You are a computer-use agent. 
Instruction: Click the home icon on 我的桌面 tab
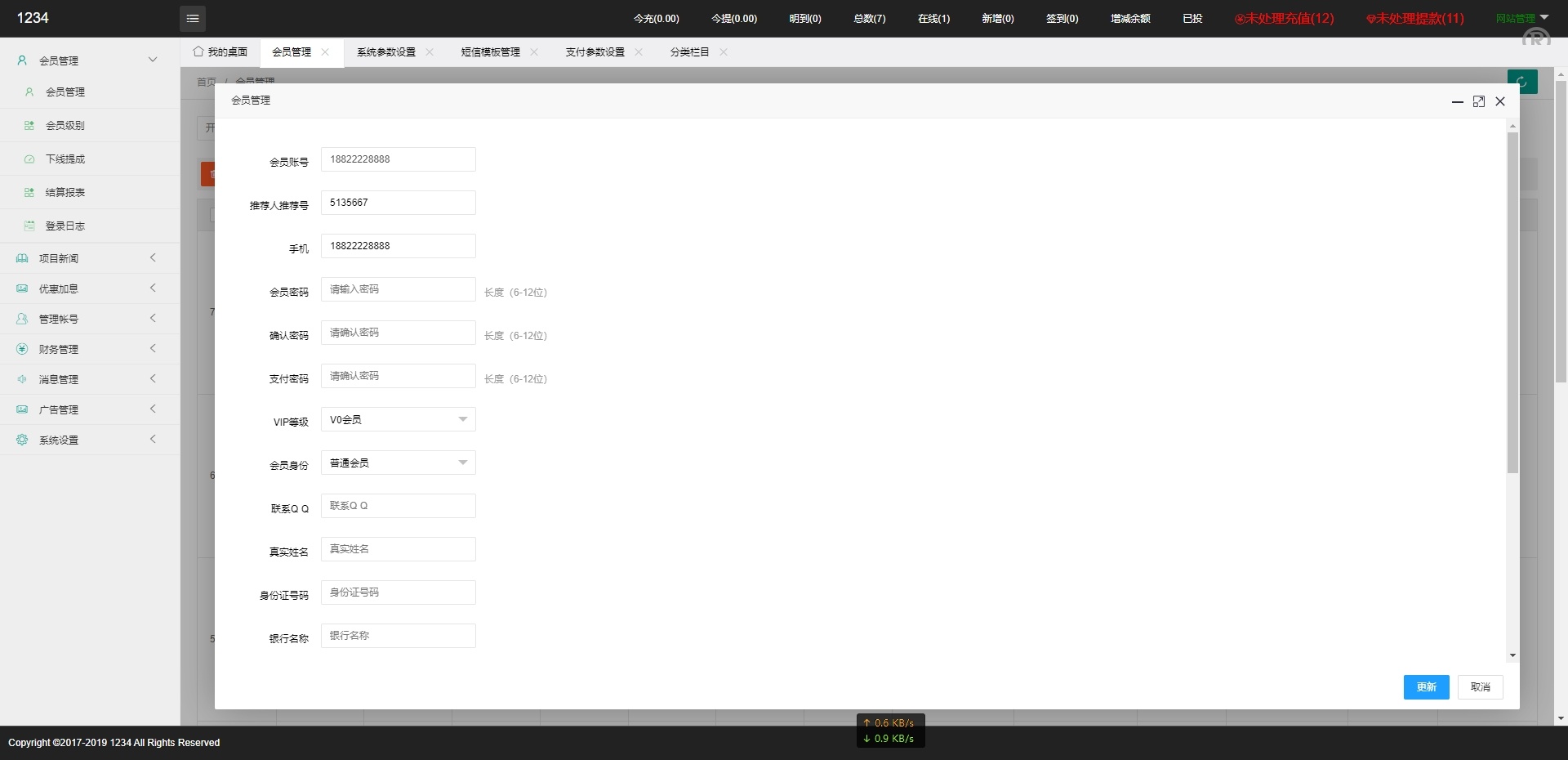[x=198, y=51]
